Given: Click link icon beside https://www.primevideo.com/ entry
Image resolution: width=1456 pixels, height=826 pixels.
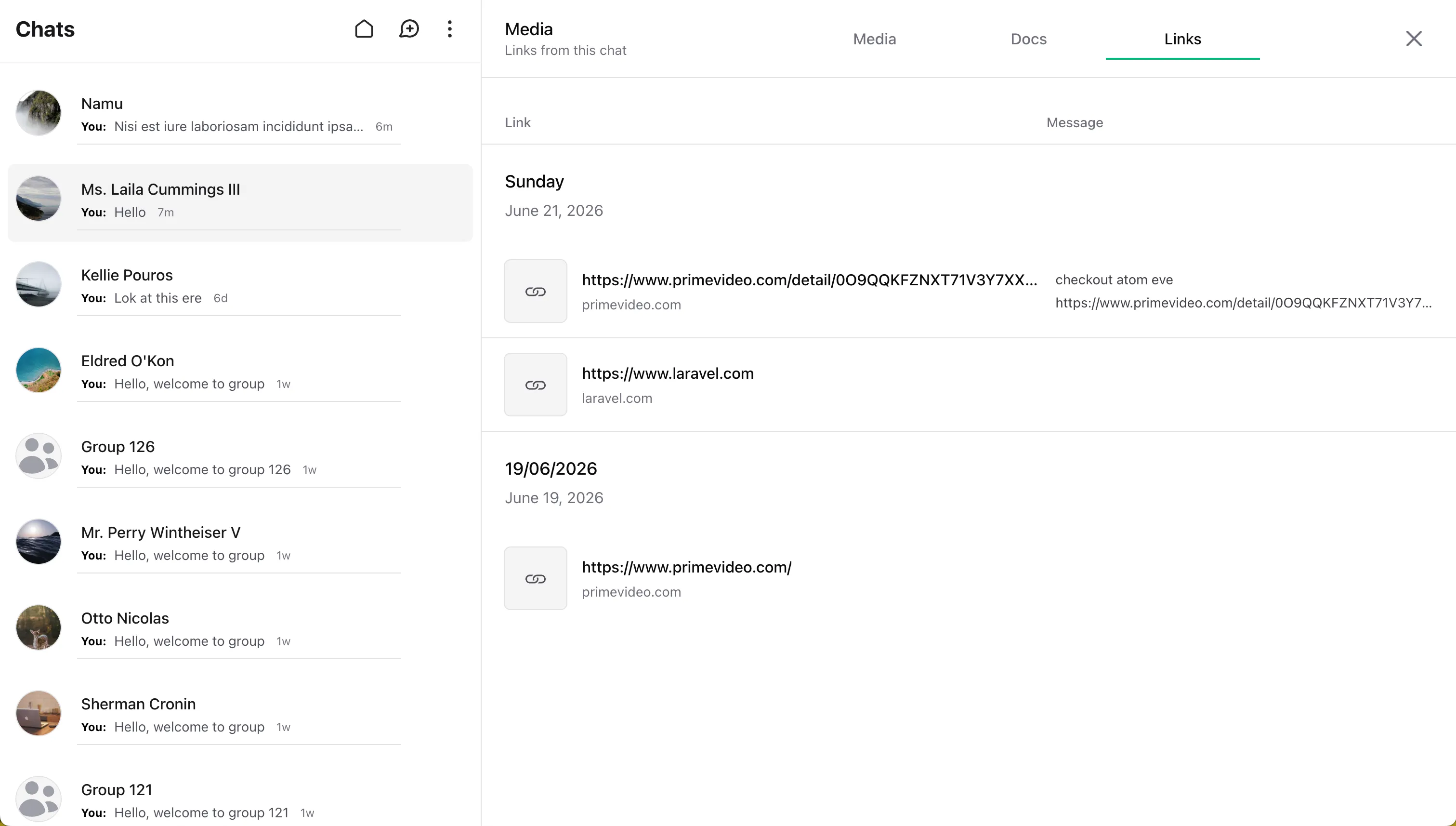Looking at the screenshot, I should (535, 578).
